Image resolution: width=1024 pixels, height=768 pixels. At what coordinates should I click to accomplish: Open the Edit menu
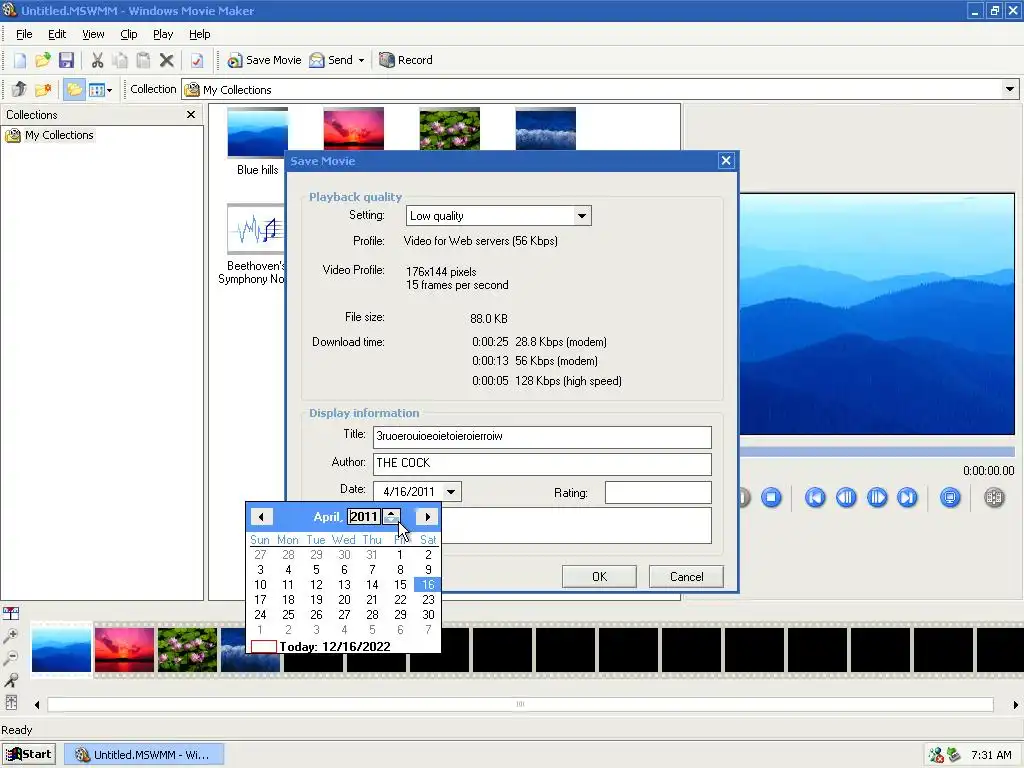coord(57,34)
